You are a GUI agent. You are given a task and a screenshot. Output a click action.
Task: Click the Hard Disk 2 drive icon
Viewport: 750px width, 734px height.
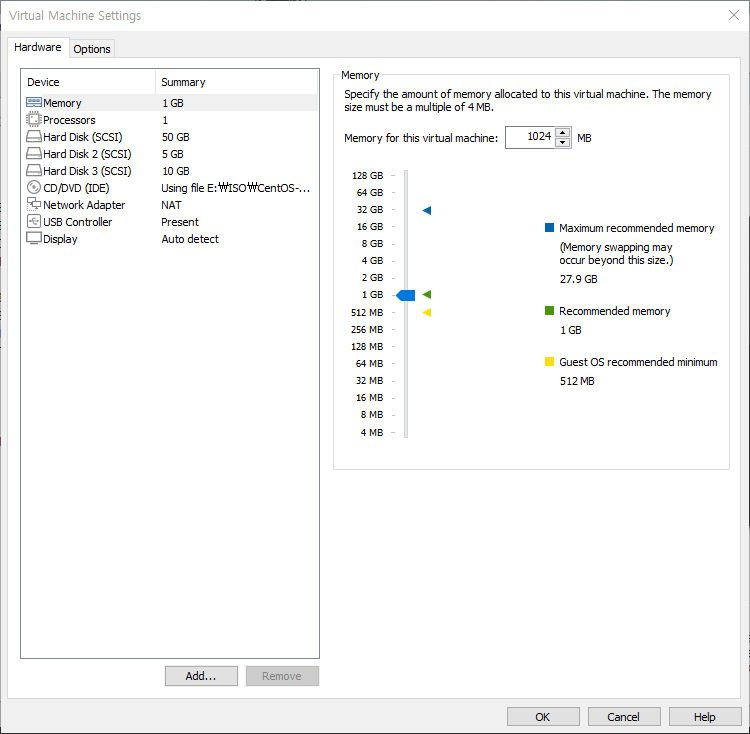tap(33, 153)
